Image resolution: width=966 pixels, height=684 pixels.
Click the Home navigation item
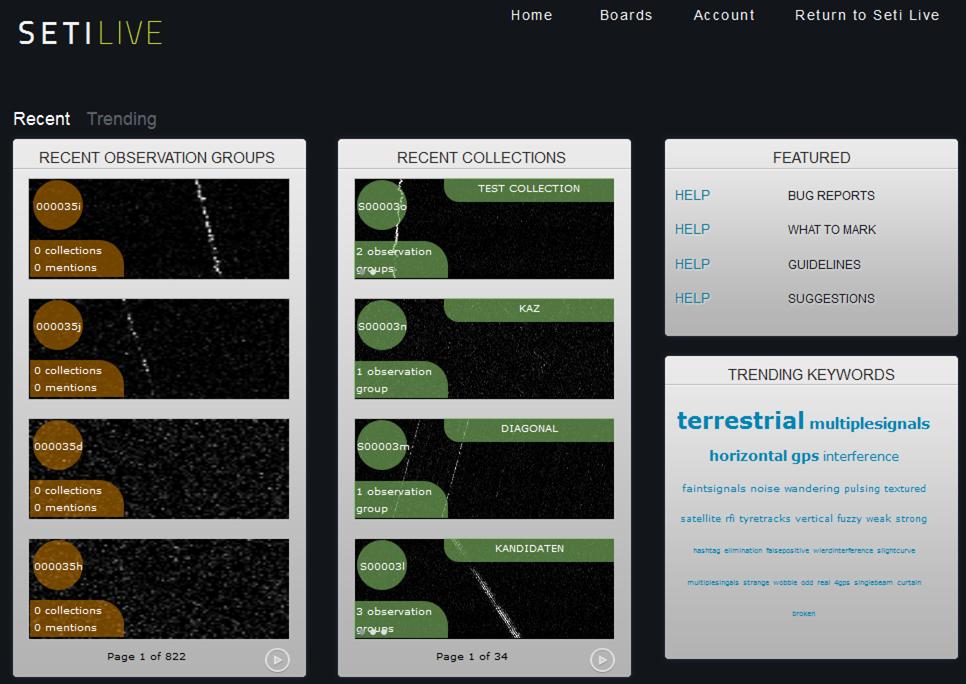pyautogui.click(x=531, y=15)
